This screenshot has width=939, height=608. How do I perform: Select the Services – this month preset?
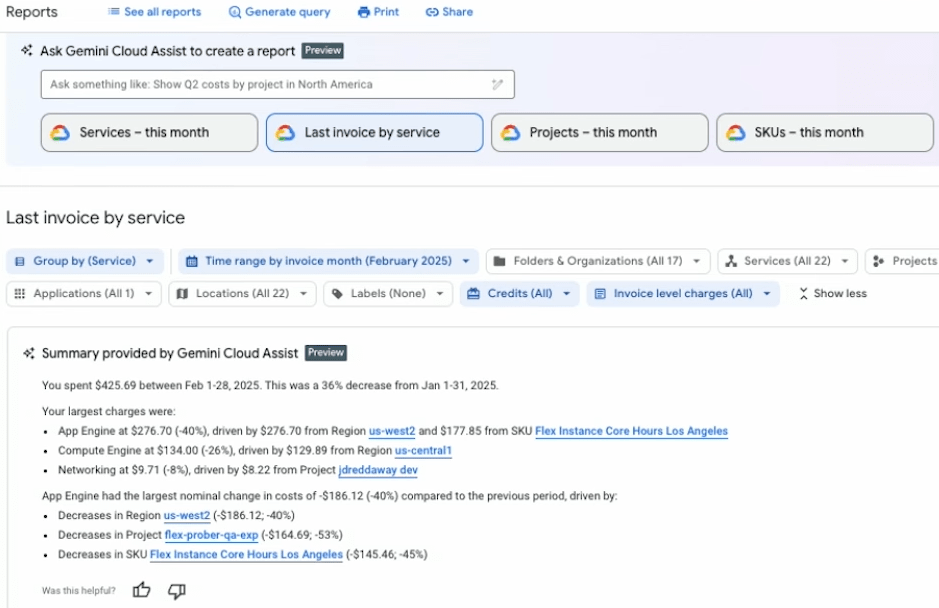point(149,132)
